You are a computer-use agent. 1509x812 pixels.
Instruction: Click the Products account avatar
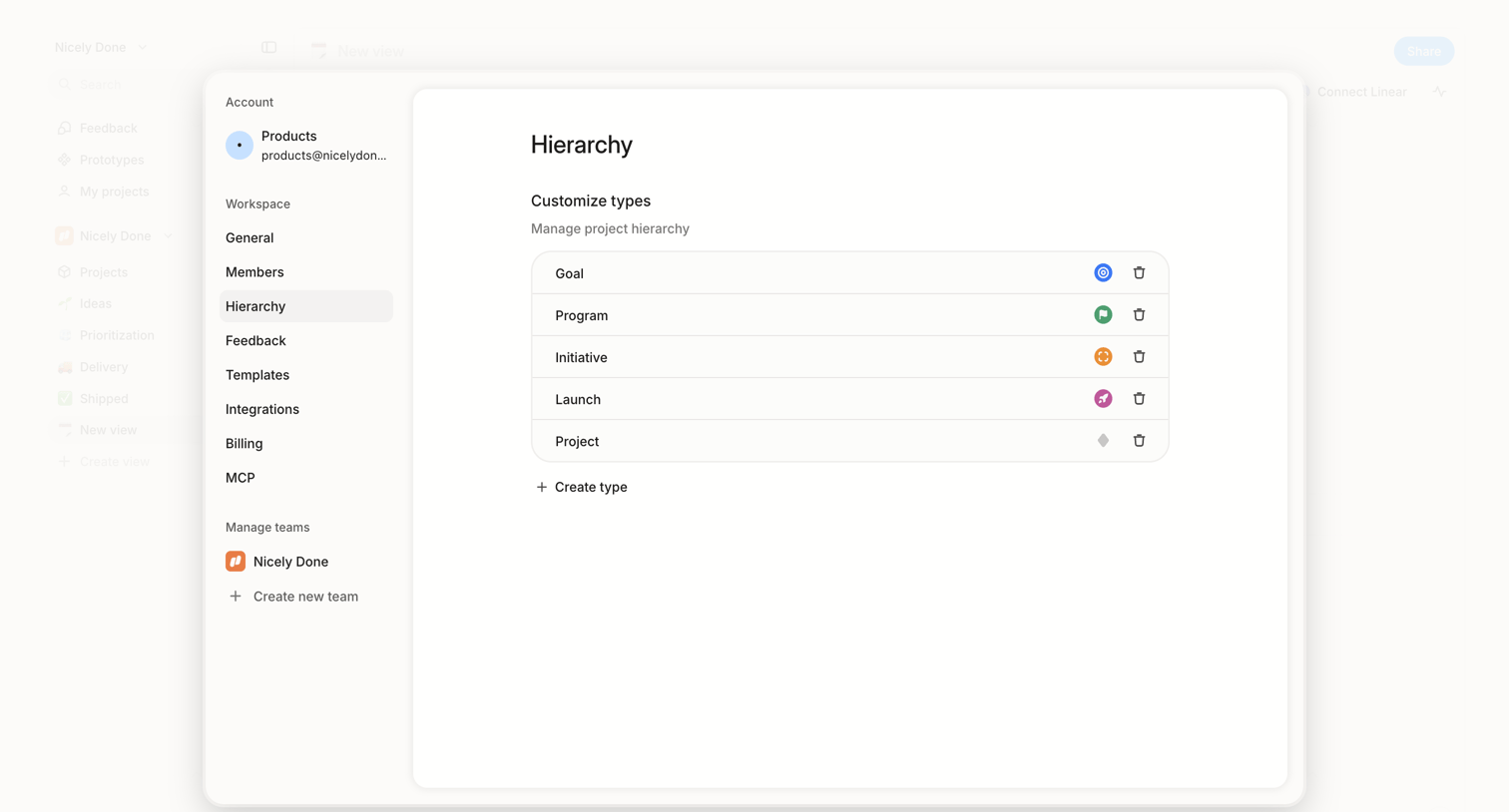coord(240,146)
